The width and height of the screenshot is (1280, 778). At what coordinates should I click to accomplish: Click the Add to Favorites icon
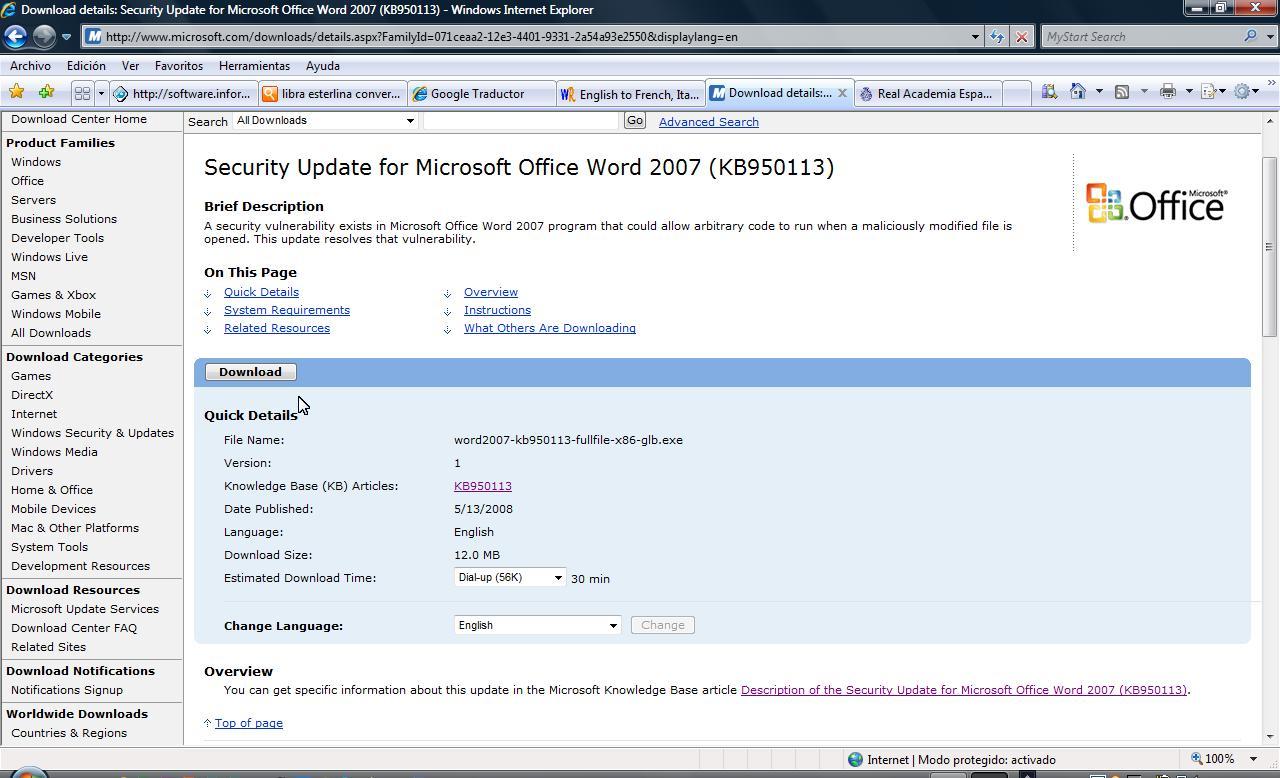46,92
